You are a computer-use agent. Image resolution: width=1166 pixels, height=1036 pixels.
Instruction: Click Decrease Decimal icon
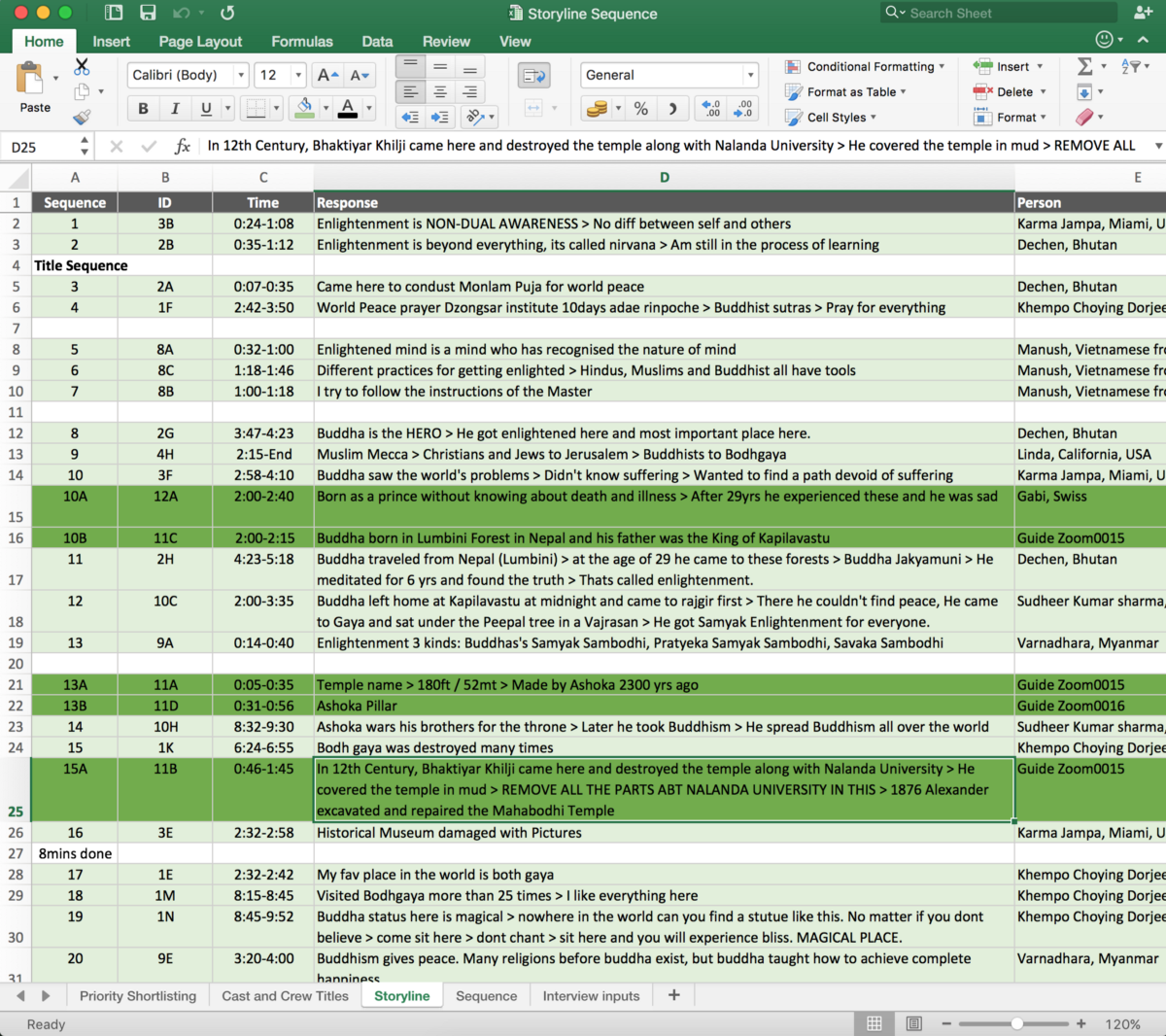[x=743, y=108]
